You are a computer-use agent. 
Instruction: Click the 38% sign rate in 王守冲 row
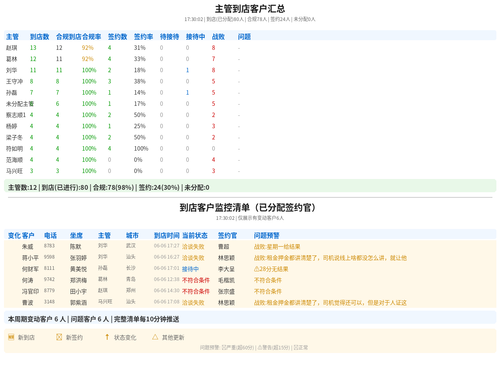coord(140,81)
